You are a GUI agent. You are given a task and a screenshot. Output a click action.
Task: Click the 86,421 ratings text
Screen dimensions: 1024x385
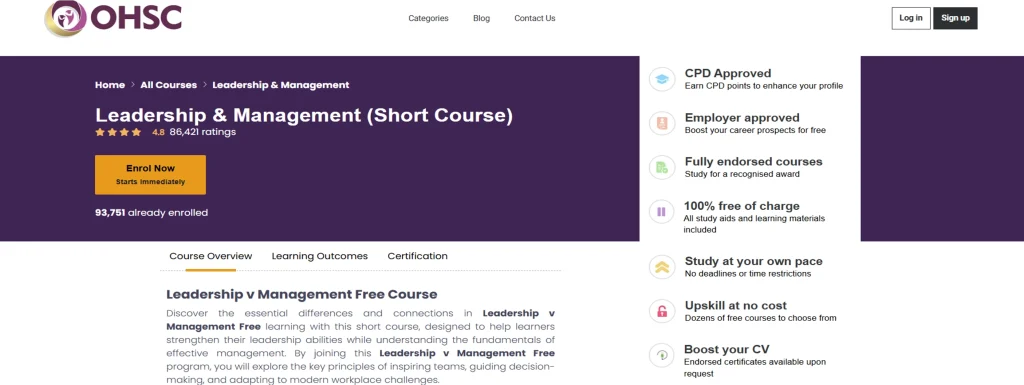click(x=202, y=132)
